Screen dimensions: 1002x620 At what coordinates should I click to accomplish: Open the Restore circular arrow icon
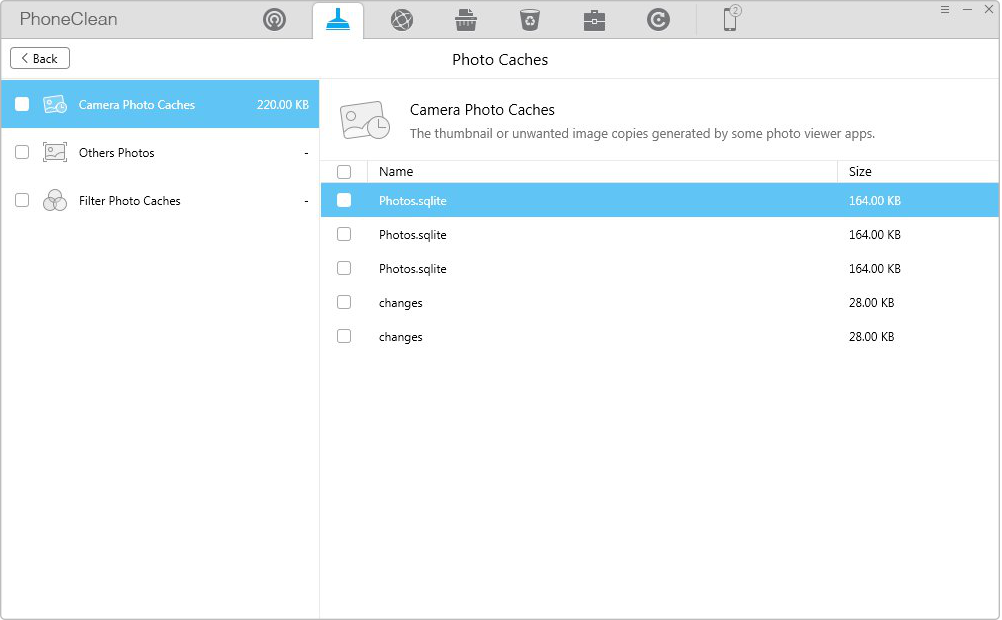(x=658, y=20)
